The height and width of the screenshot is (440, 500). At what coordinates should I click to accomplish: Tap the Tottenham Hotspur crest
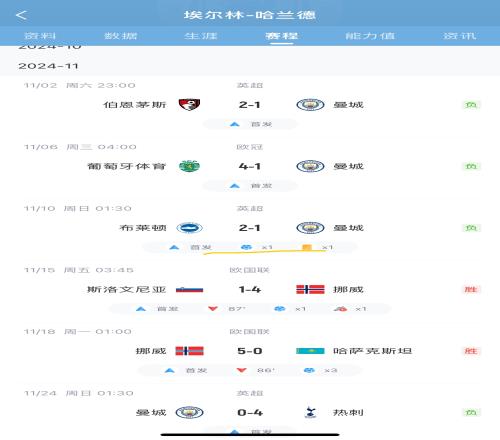(310, 412)
